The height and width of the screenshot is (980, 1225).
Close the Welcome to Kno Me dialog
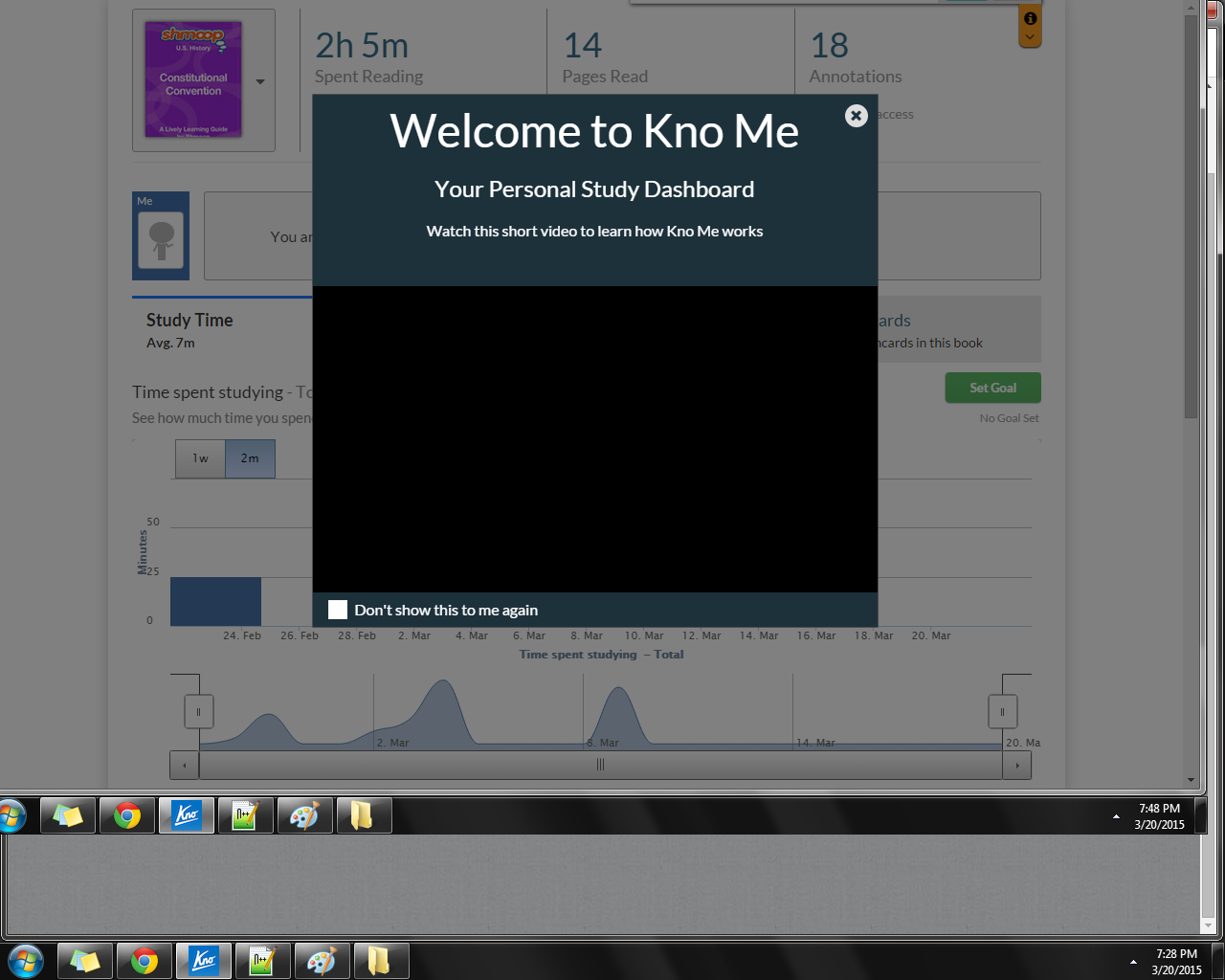(x=857, y=115)
